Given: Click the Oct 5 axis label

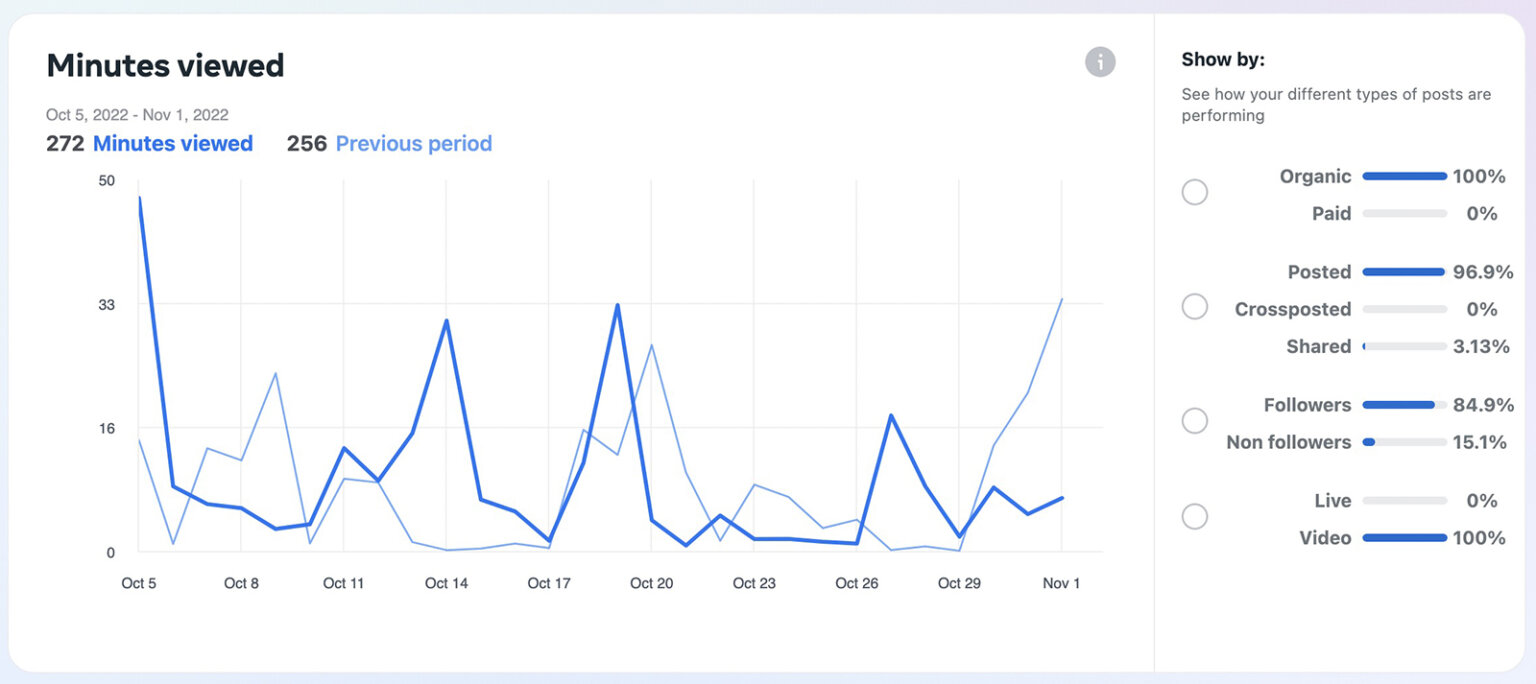Looking at the screenshot, I should pos(139,583).
